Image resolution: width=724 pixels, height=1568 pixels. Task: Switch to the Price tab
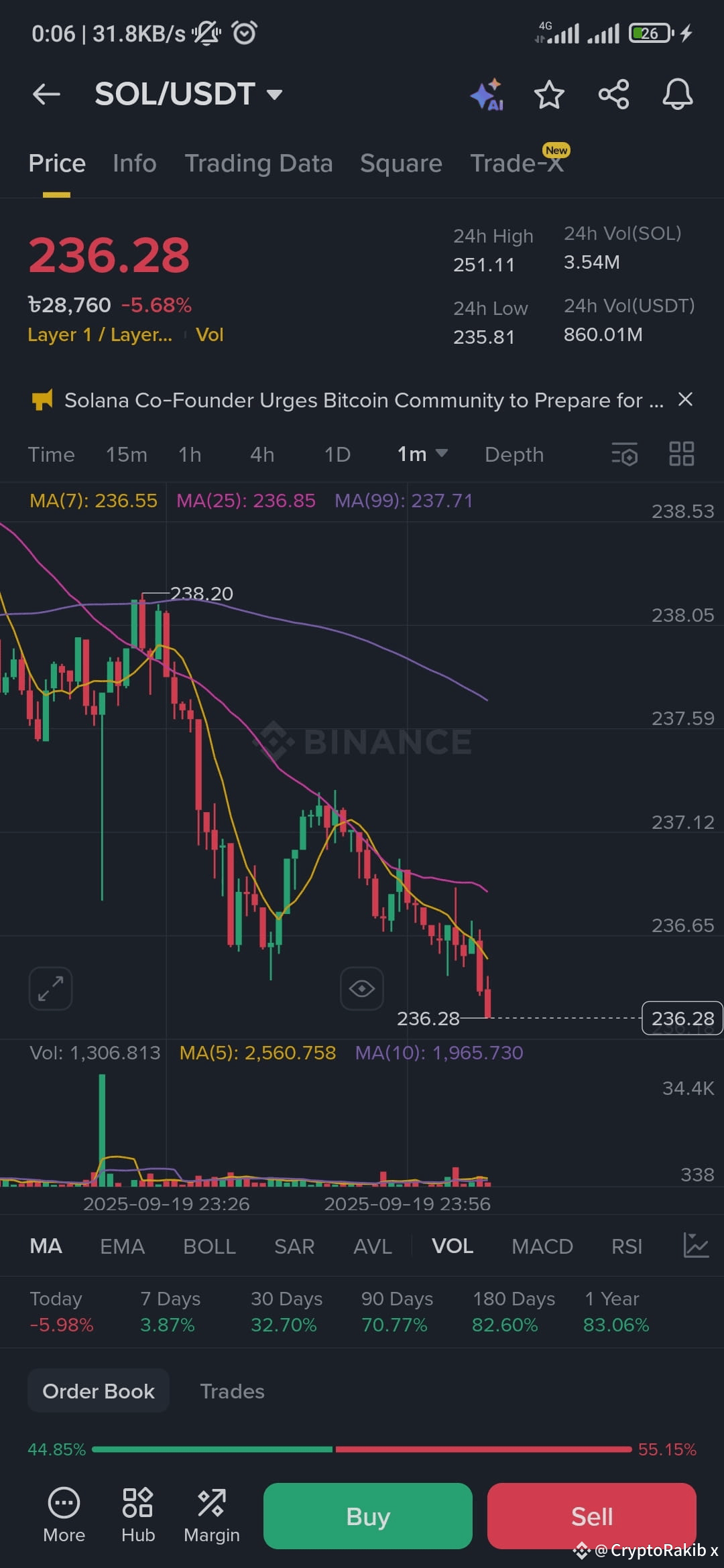click(x=57, y=164)
